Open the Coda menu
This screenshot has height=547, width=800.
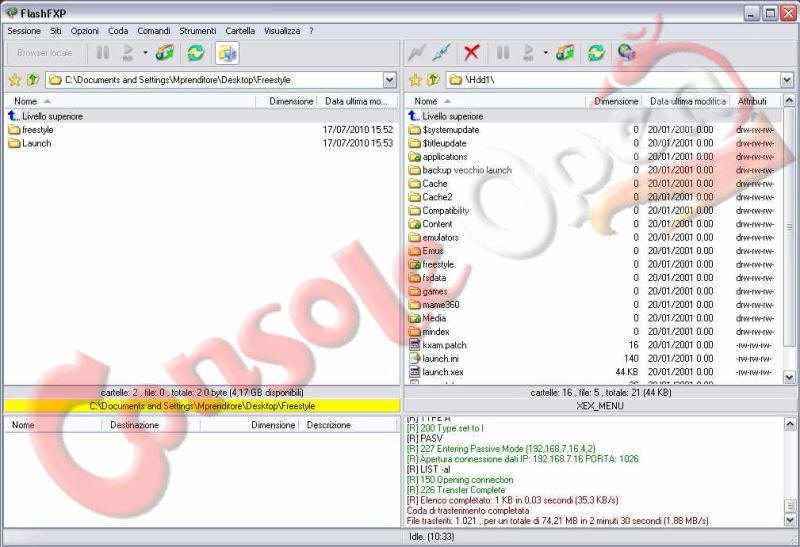118,31
